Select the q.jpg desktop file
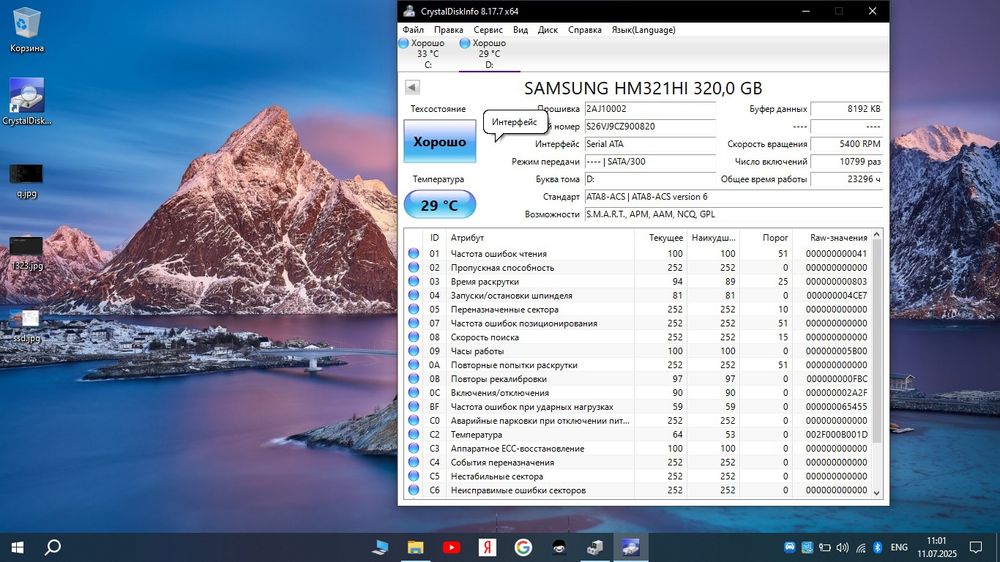The width and height of the screenshot is (1000, 562). coord(26,181)
